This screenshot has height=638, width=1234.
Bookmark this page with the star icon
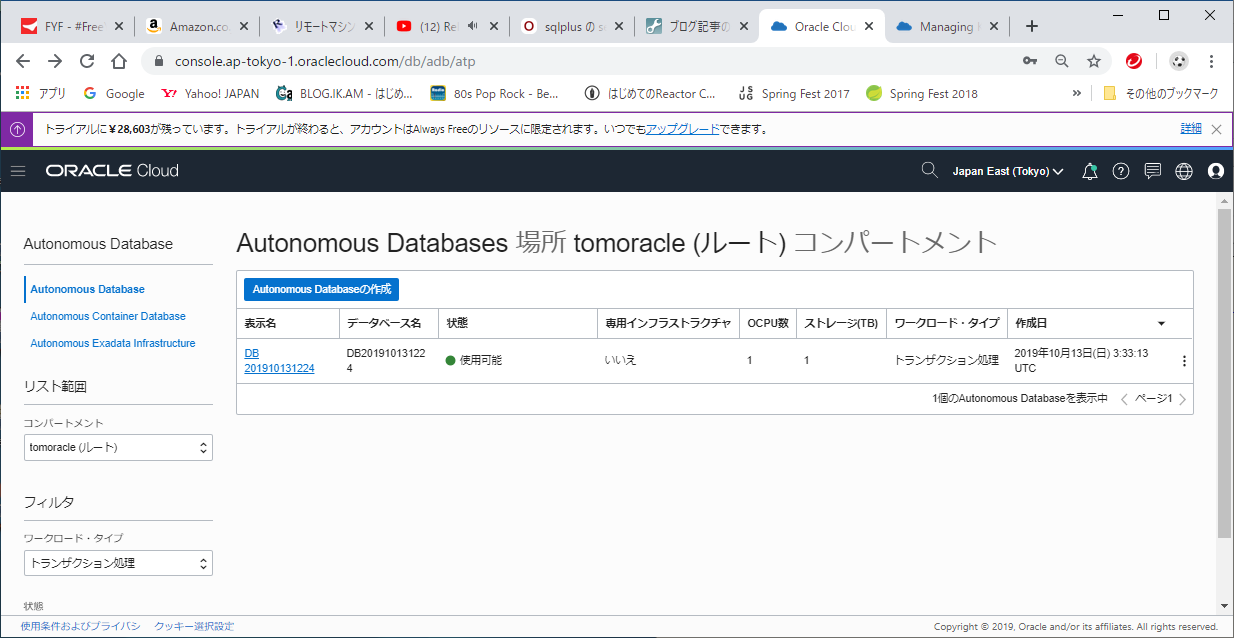[1094, 61]
